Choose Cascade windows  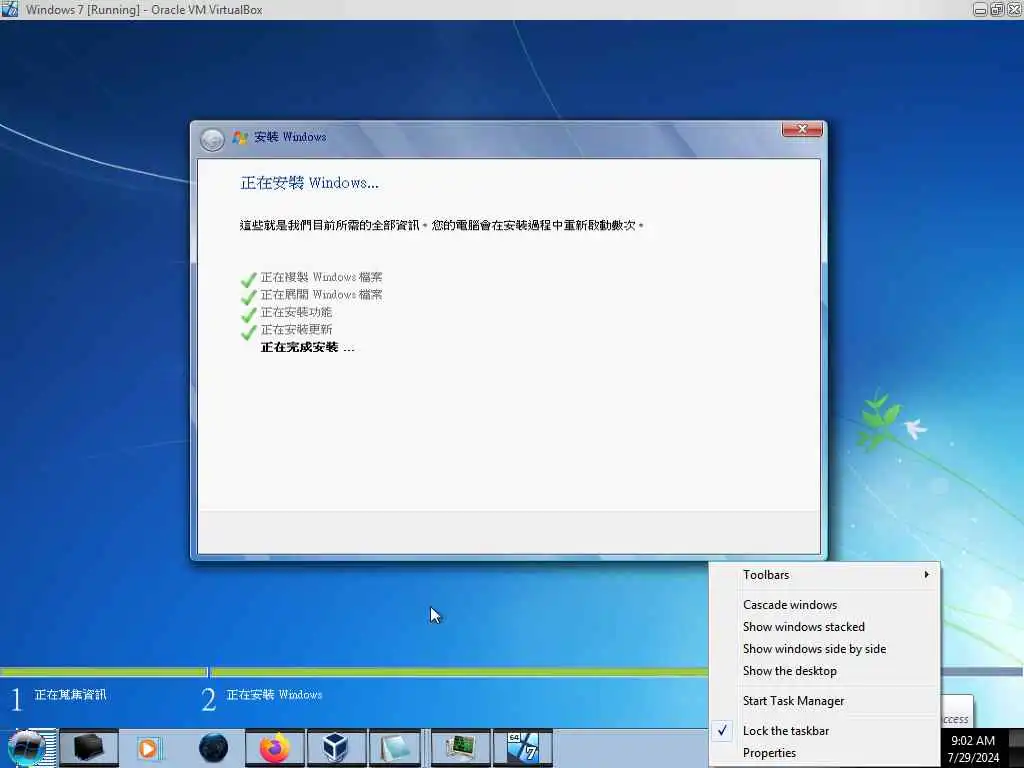click(x=825, y=605)
